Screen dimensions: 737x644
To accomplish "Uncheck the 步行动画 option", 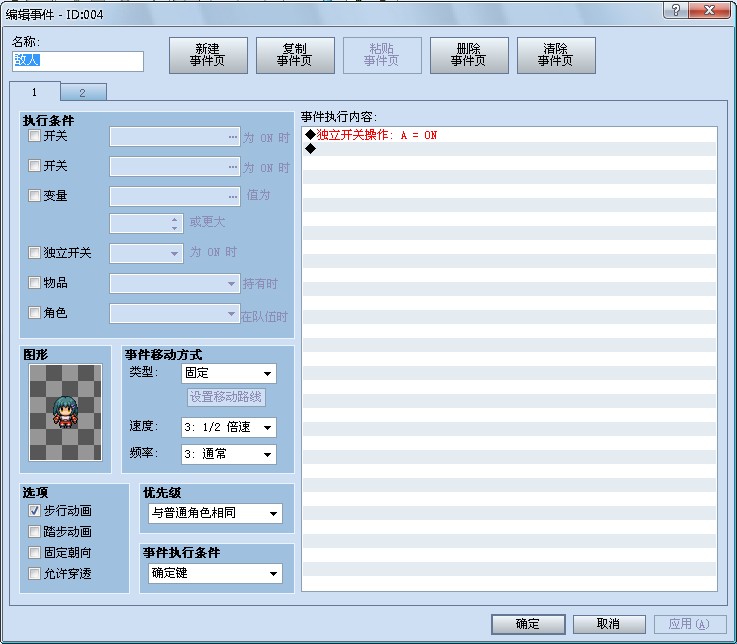I will click(34, 510).
